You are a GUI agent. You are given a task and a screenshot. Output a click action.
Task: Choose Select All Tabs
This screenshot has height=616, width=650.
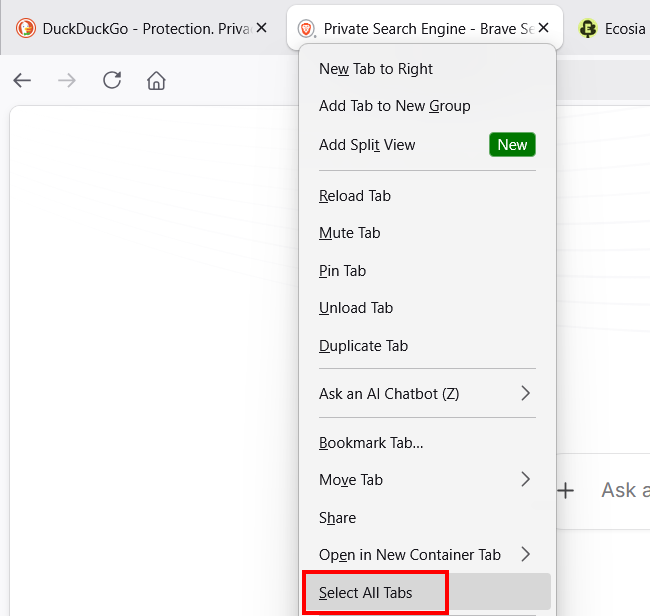427,592
